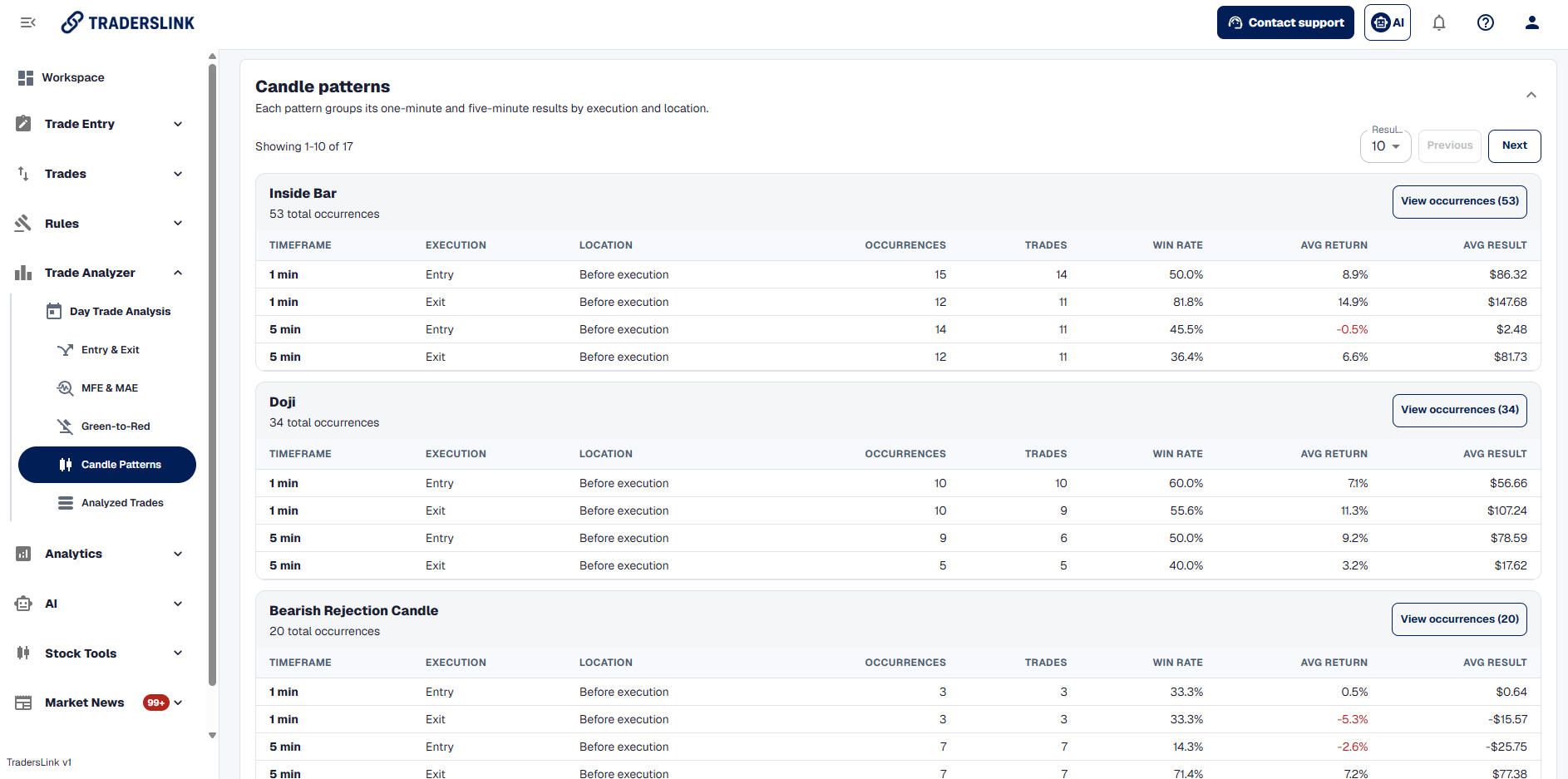The height and width of the screenshot is (779, 1568).
Task: Open Analyzed Trades menu item
Action: point(107,503)
